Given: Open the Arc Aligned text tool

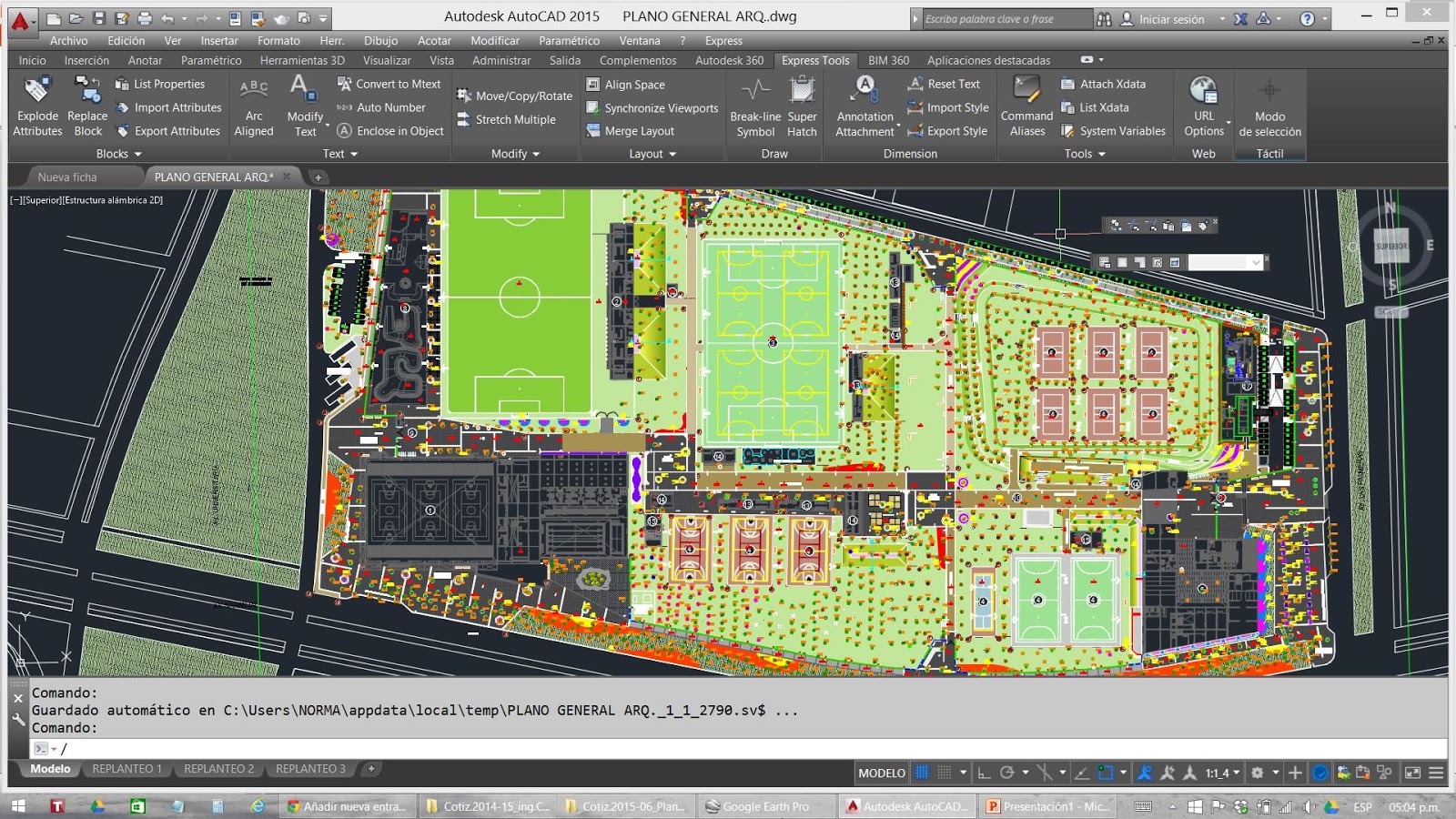Looking at the screenshot, I should pyautogui.click(x=254, y=106).
